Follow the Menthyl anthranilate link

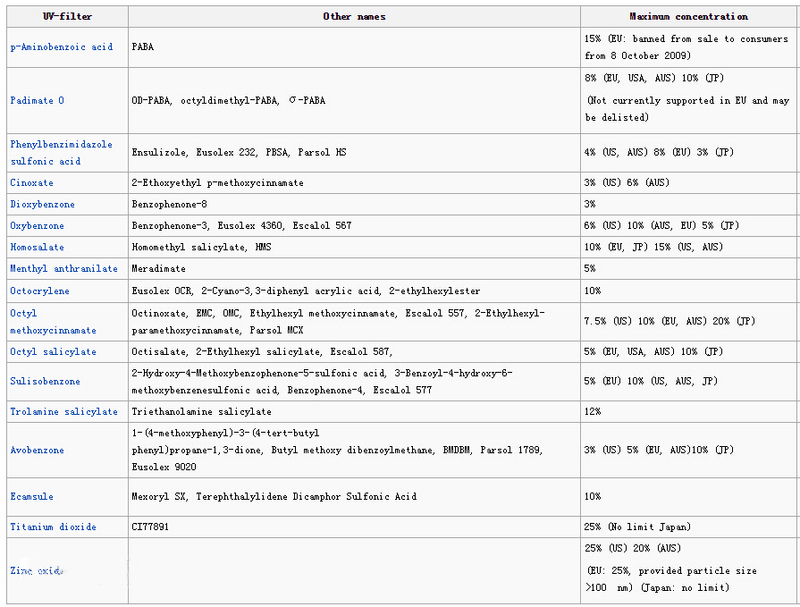[64, 269]
